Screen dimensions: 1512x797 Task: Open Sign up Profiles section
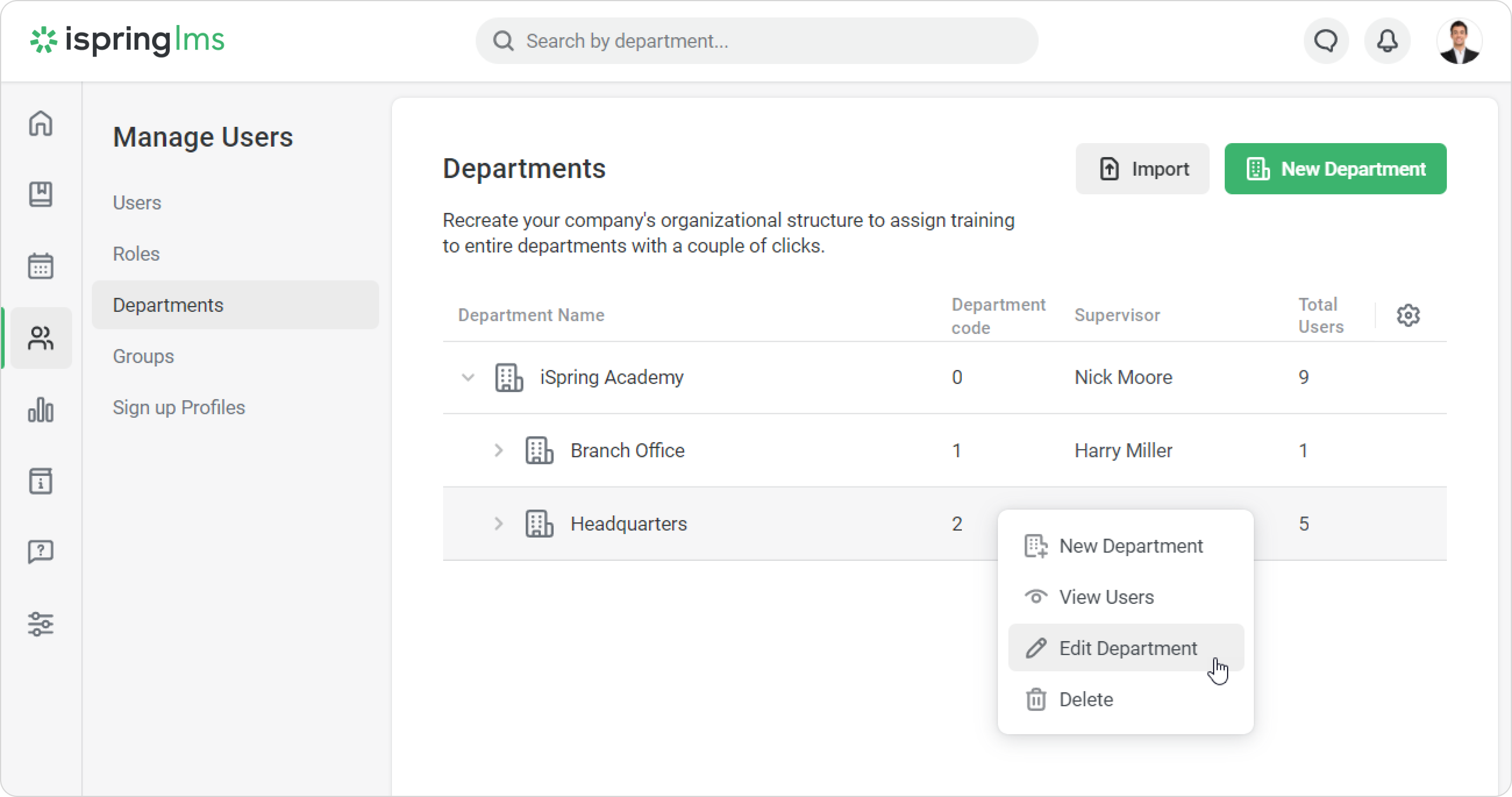[x=179, y=407]
